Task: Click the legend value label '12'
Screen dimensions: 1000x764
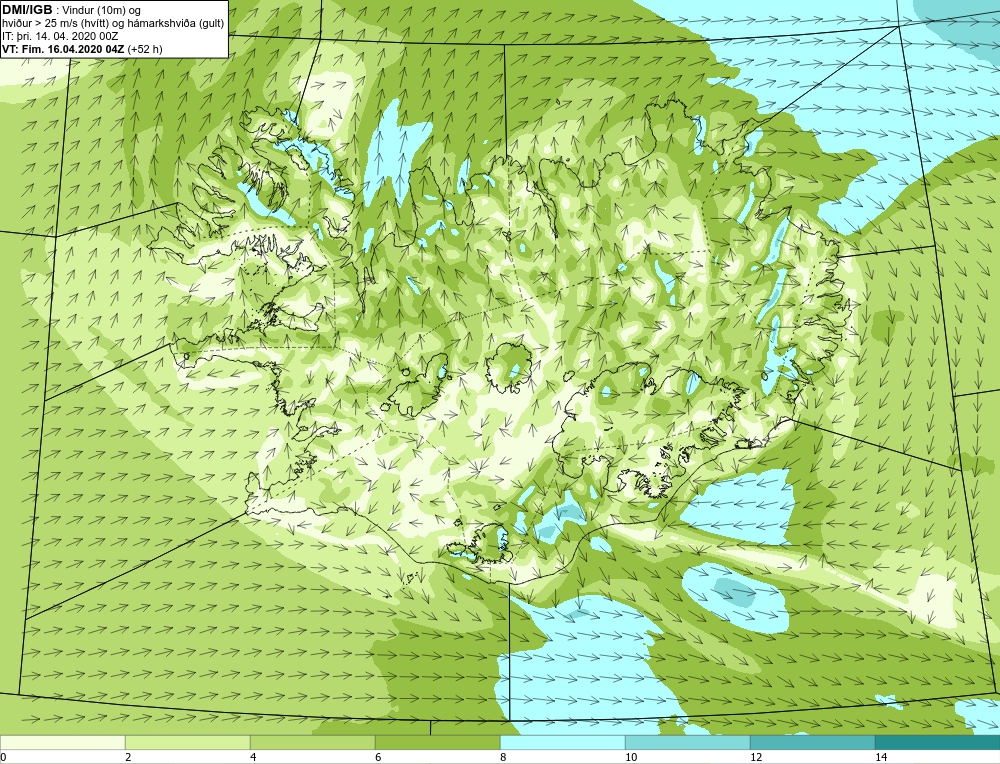Action: pos(756,757)
